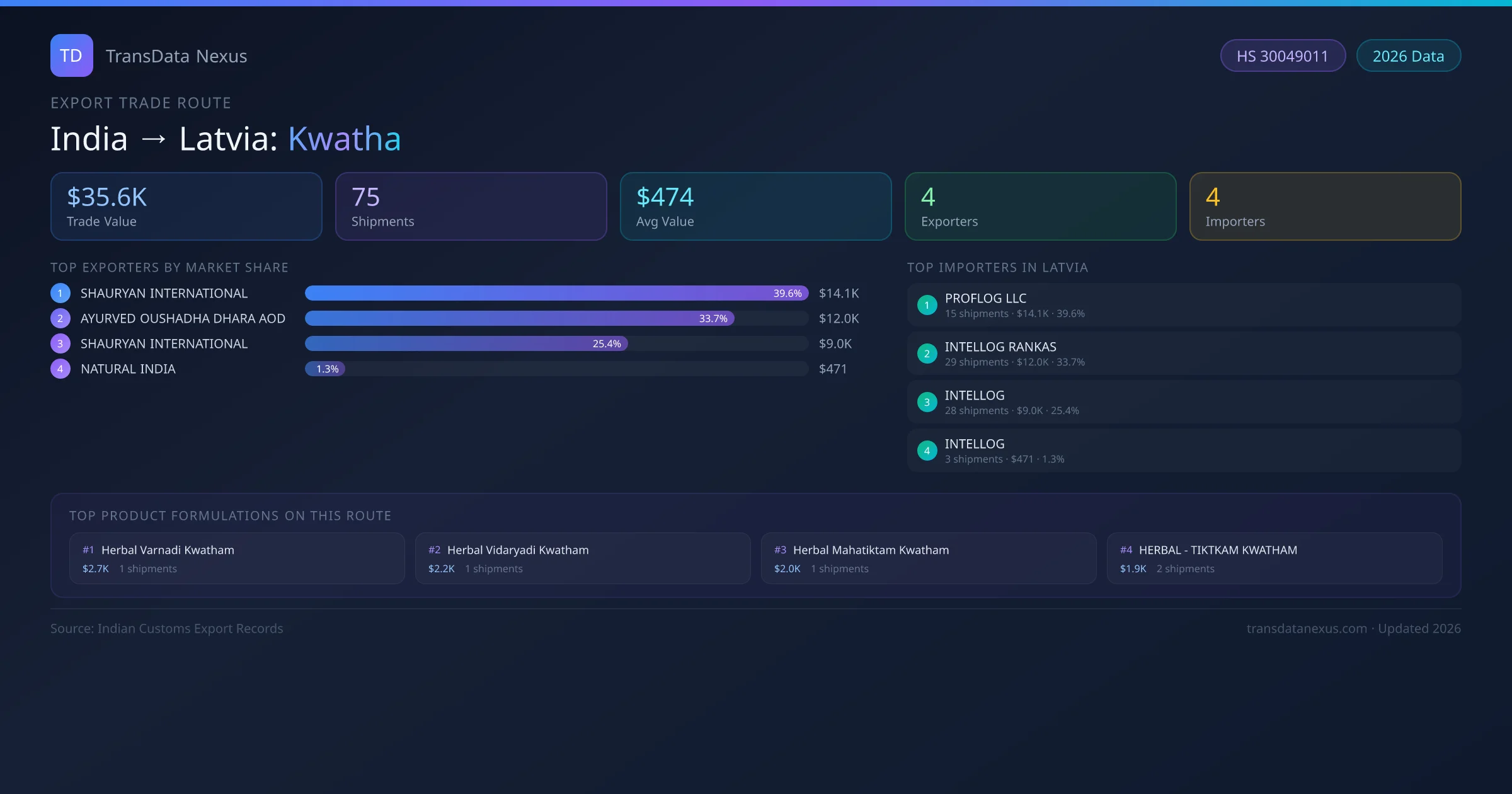This screenshot has width=1512, height=794.
Task: Click the HS 30049011 pill
Action: pyautogui.click(x=1282, y=56)
